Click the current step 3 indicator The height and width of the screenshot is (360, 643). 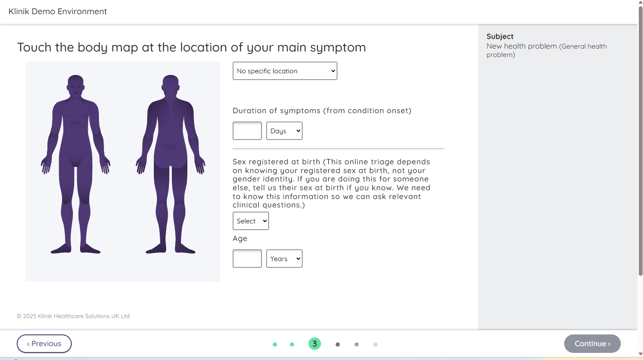tap(315, 344)
